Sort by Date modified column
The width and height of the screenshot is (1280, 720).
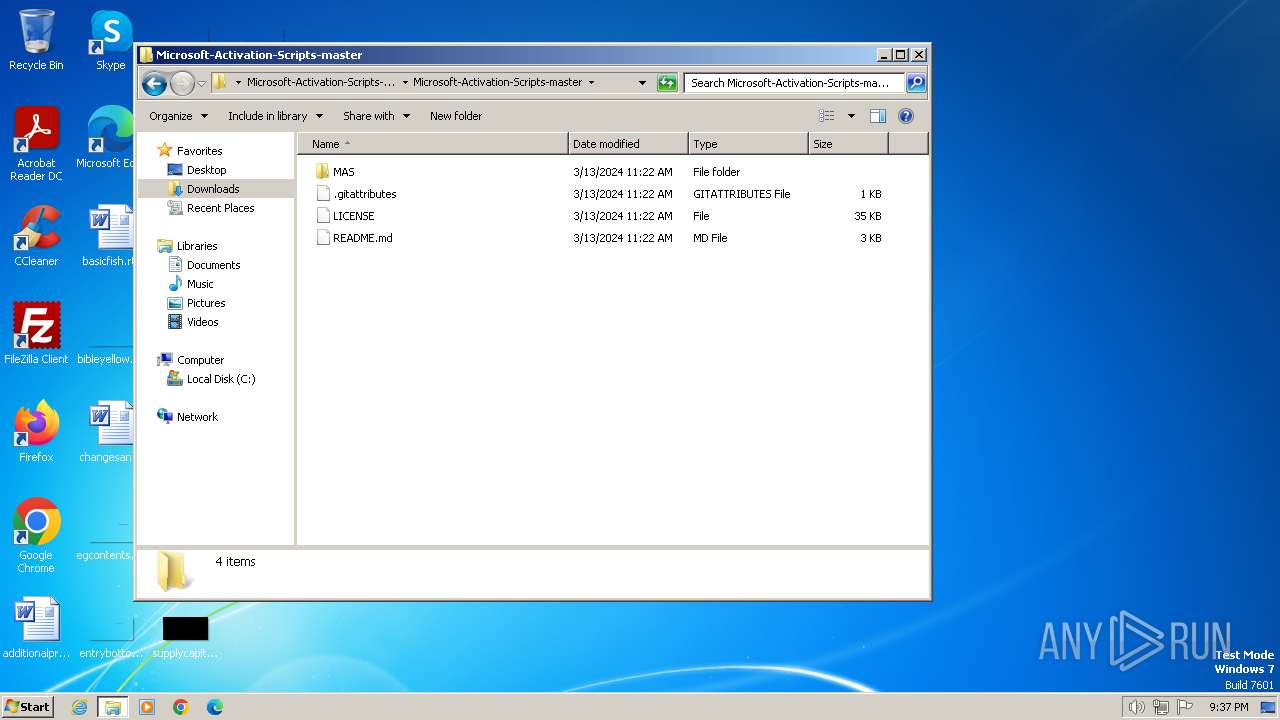pos(628,144)
